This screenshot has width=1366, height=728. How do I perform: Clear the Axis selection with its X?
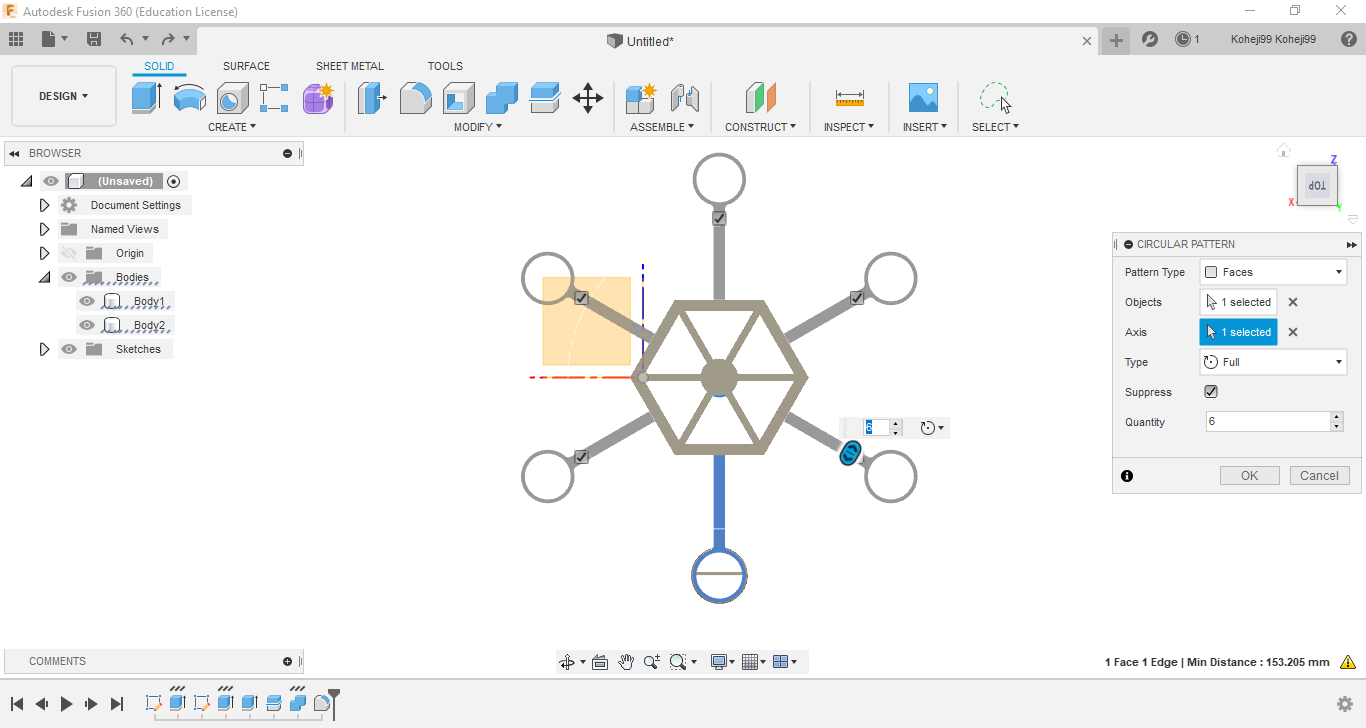(1293, 332)
